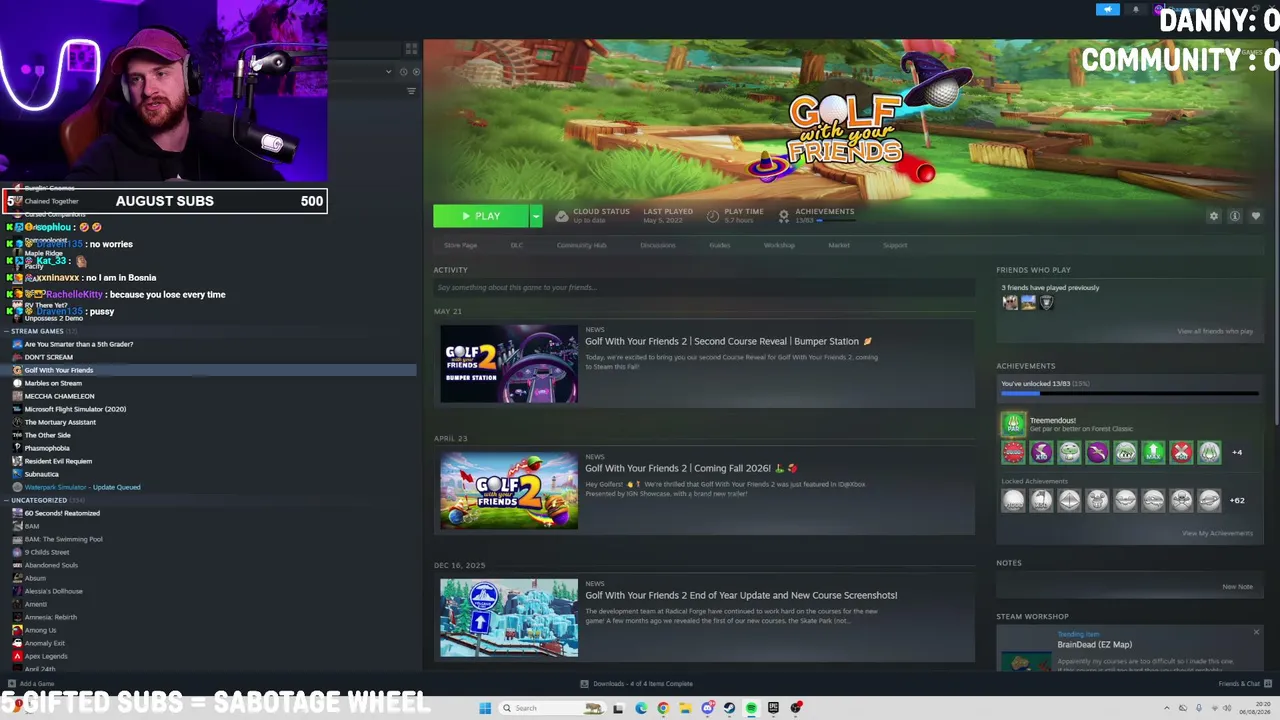1280x720 pixels.
Task: Open the Windows Start menu
Action: [485, 708]
